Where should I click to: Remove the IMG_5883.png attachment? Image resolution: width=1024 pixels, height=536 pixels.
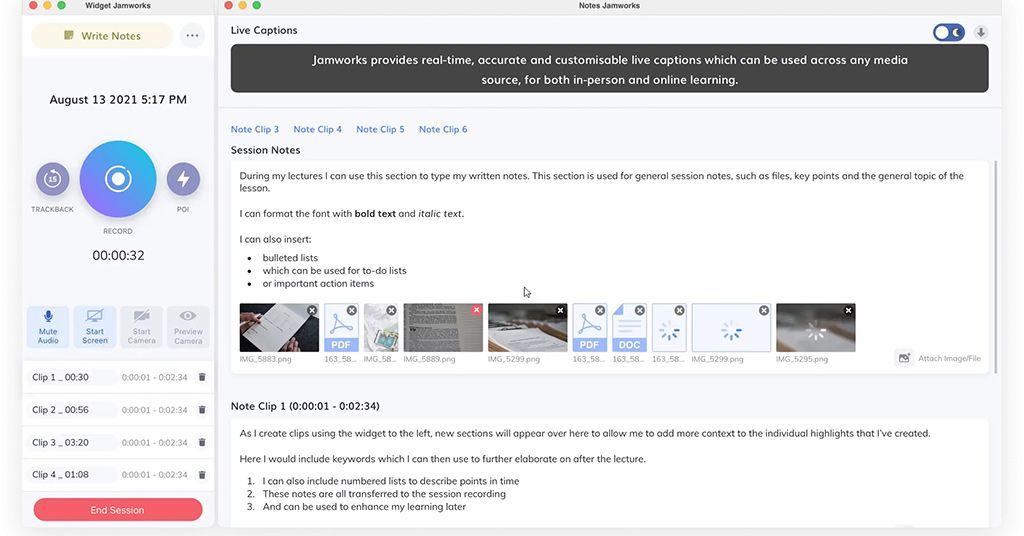pyautogui.click(x=312, y=310)
